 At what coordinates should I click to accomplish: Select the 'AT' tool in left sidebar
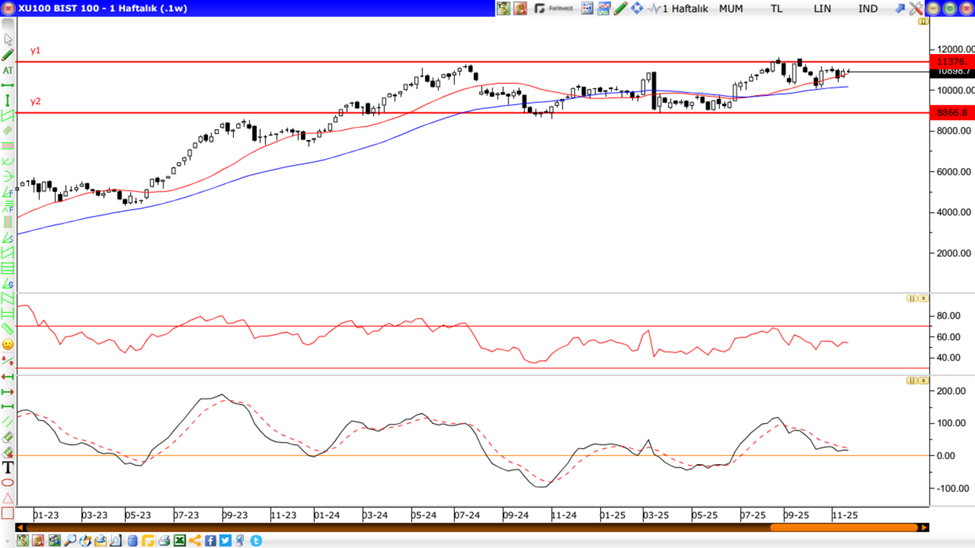(8, 71)
